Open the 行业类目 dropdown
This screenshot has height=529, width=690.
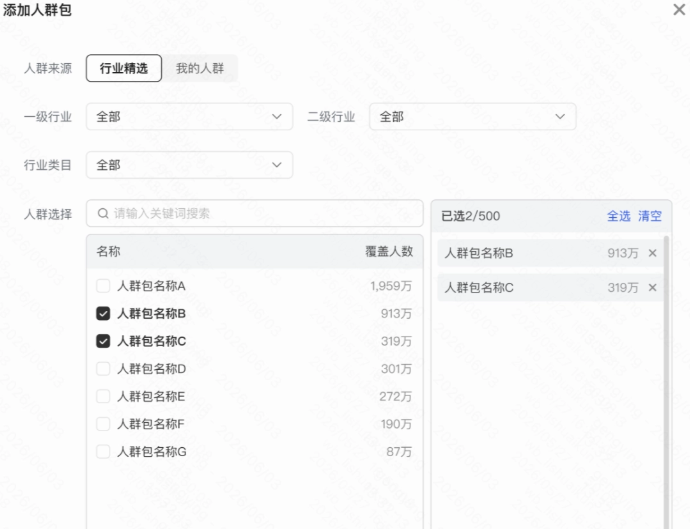[189, 165]
